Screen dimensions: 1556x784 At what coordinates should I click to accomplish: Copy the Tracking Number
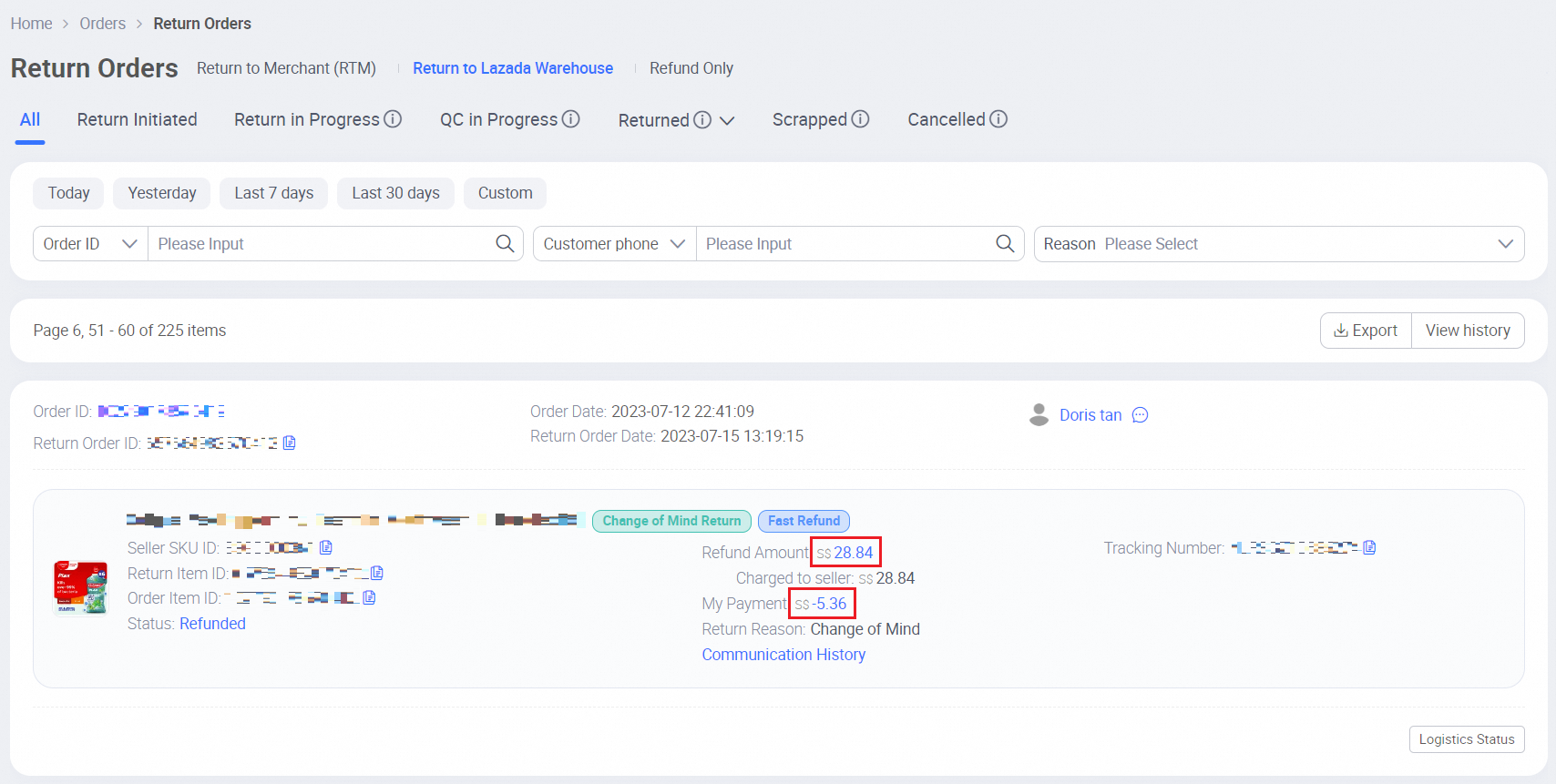pos(1369,547)
